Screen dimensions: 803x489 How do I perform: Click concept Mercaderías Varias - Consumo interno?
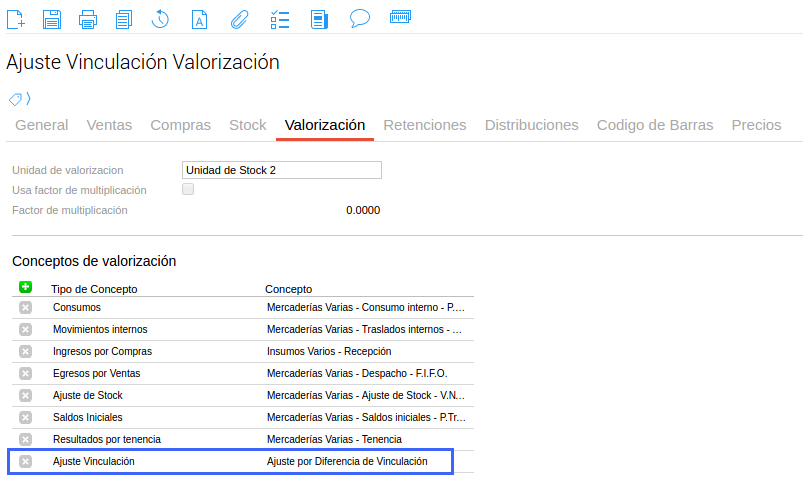366,307
